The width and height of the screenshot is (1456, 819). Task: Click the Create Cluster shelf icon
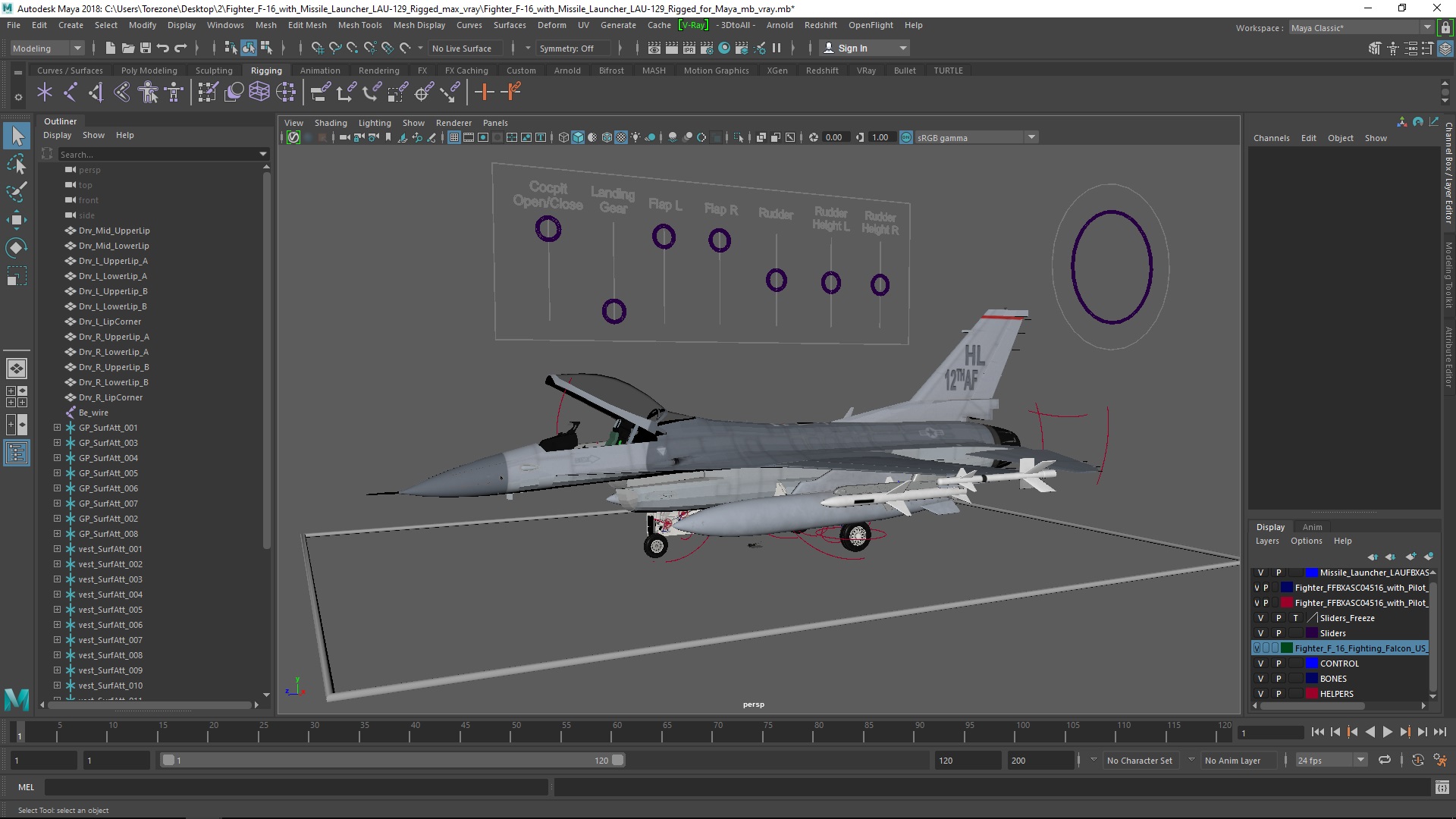coord(286,93)
